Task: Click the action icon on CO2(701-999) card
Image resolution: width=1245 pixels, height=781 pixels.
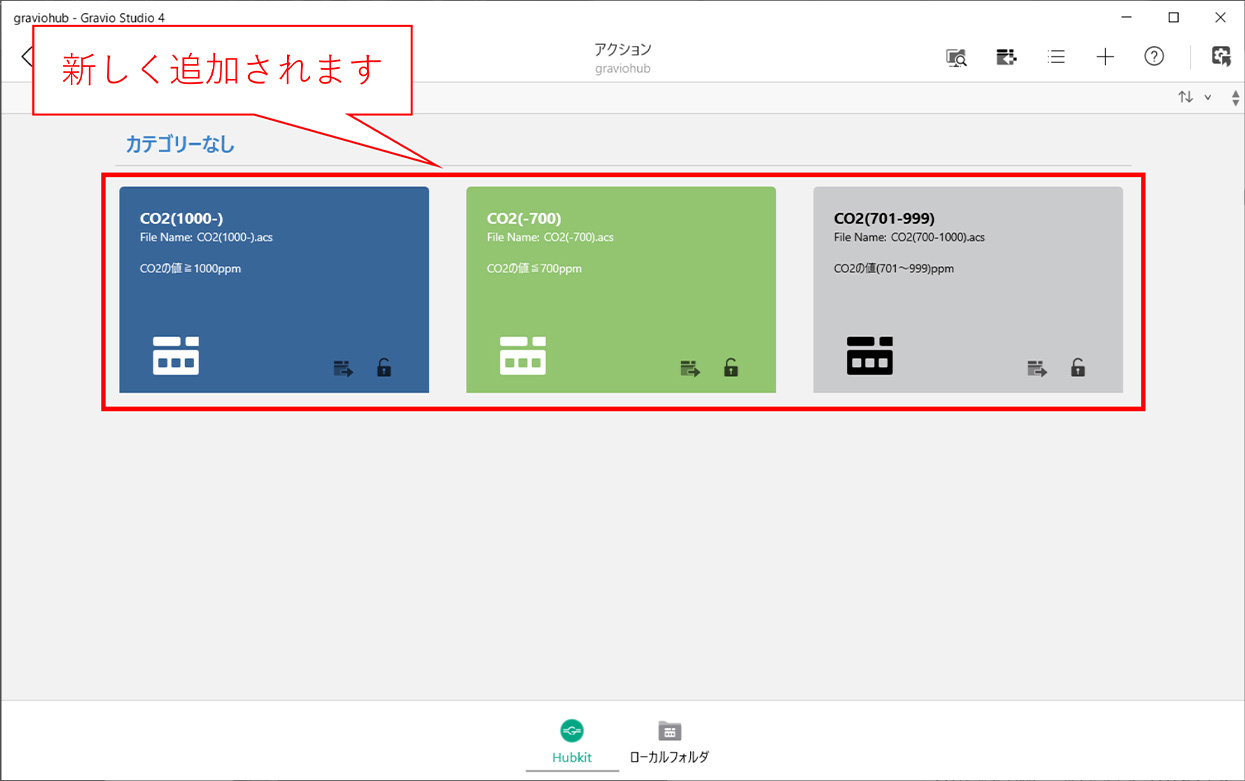Action: pos(870,356)
